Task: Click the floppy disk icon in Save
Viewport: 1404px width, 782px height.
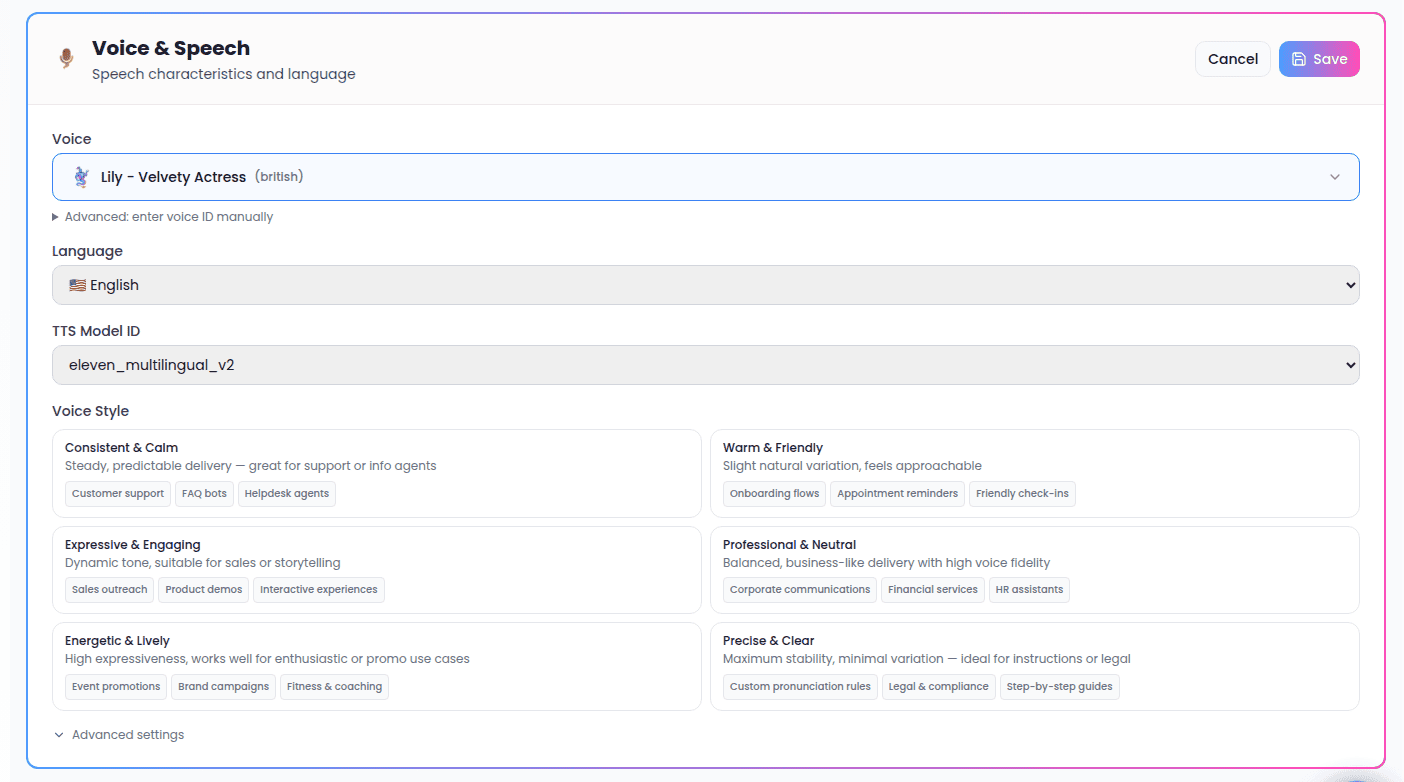Action: [x=1299, y=59]
